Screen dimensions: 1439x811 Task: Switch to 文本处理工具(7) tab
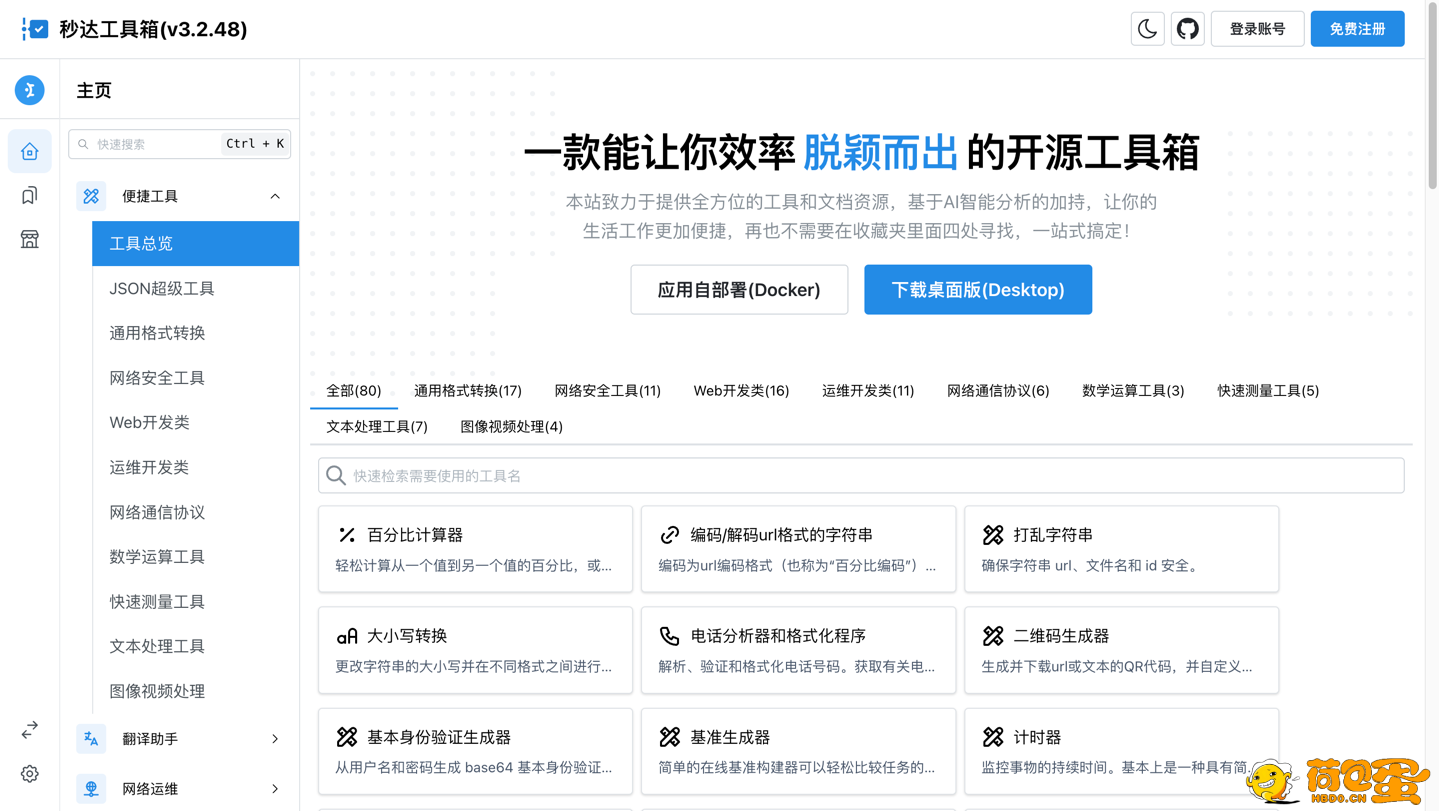[377, 427]
